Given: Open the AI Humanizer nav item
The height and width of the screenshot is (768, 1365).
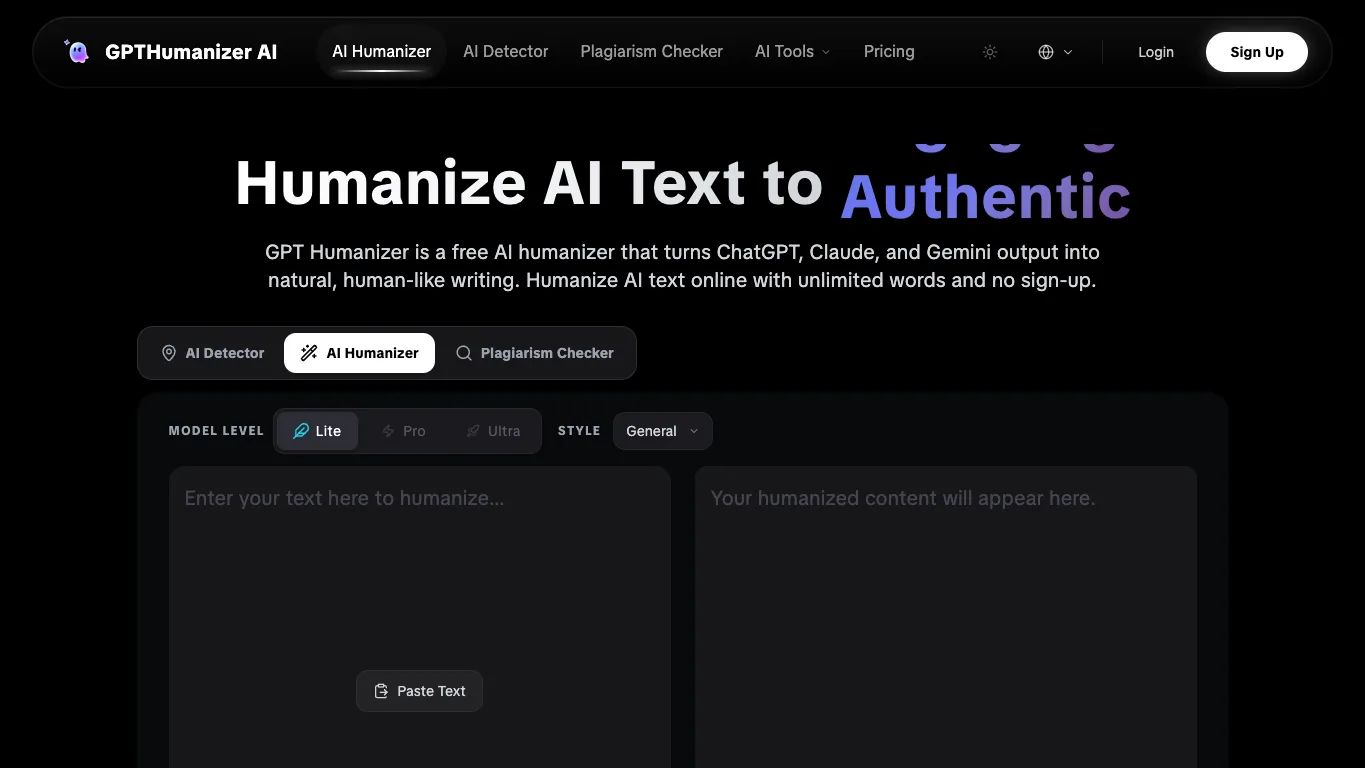Looking at the screenshot, I should tap(382, 51).
